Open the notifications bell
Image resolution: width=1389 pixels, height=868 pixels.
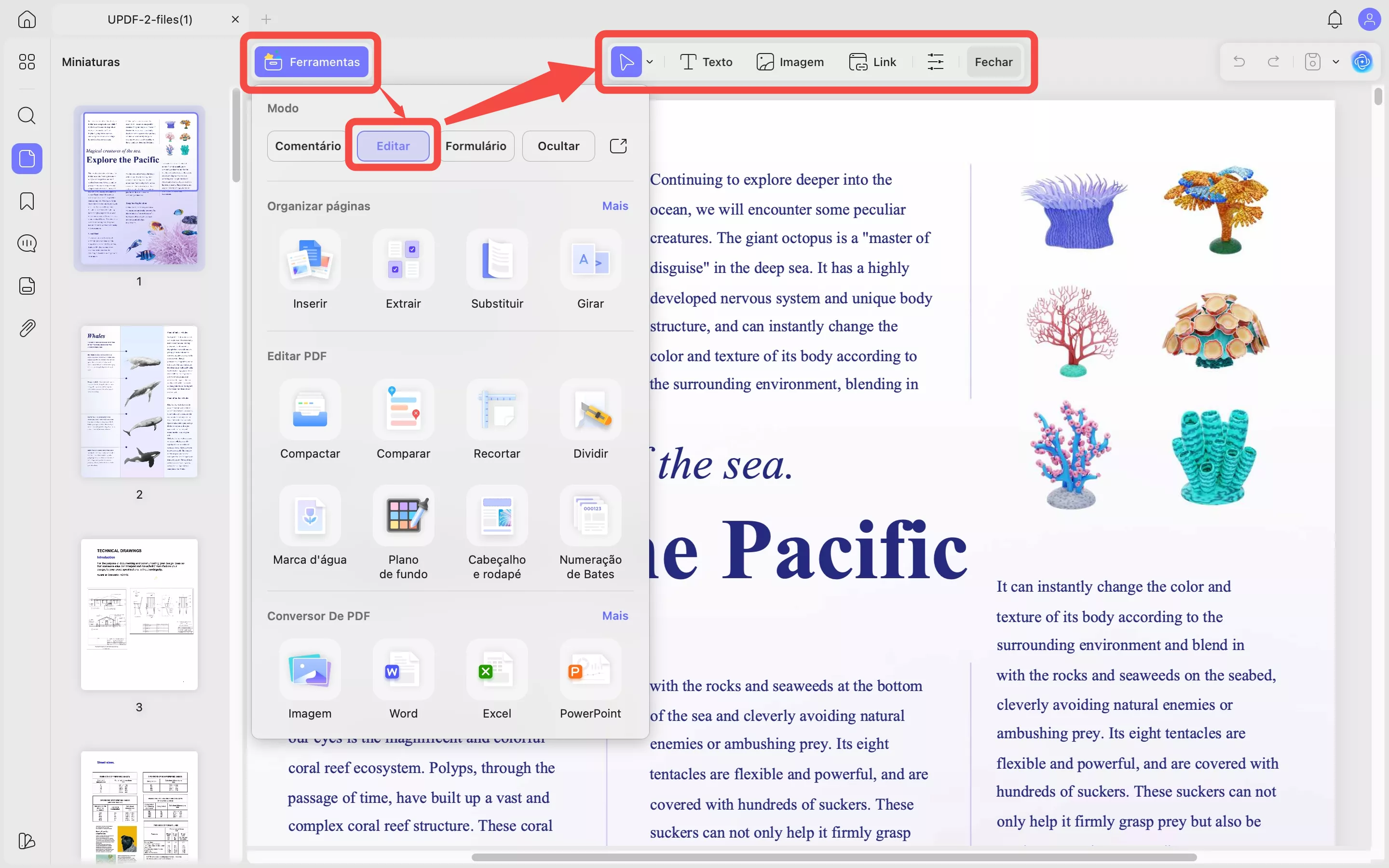[x=1335, y=19]
